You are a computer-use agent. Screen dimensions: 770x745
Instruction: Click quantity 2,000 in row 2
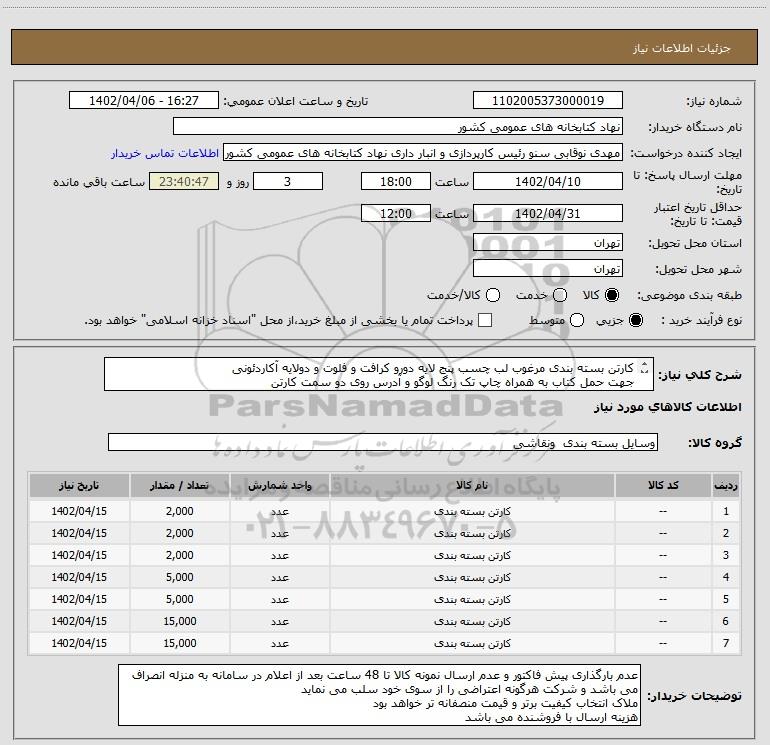pos(179,533)
